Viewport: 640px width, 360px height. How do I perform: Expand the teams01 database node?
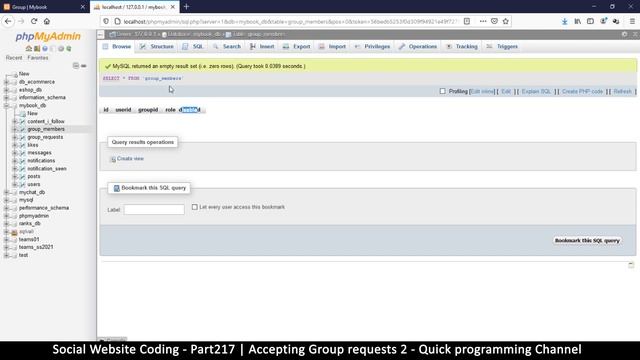point(7,240)
